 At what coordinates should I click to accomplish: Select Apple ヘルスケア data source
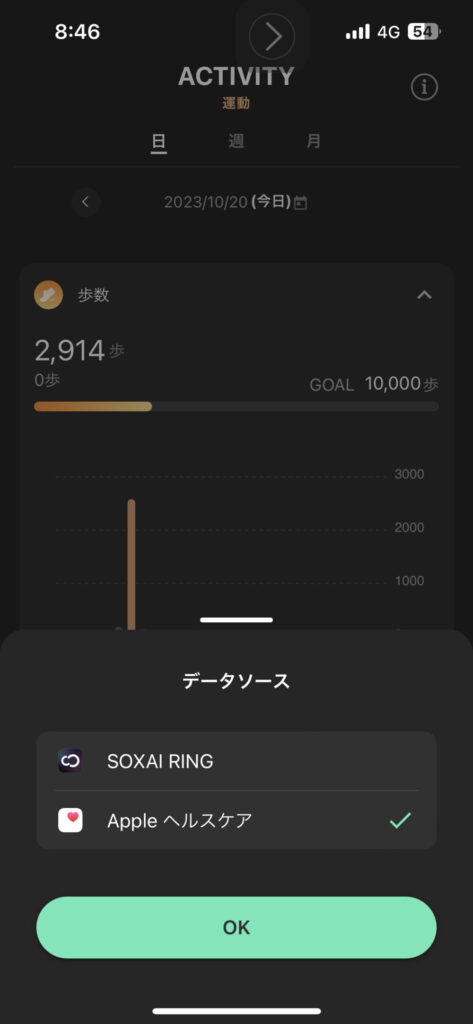tap(236, 820)
